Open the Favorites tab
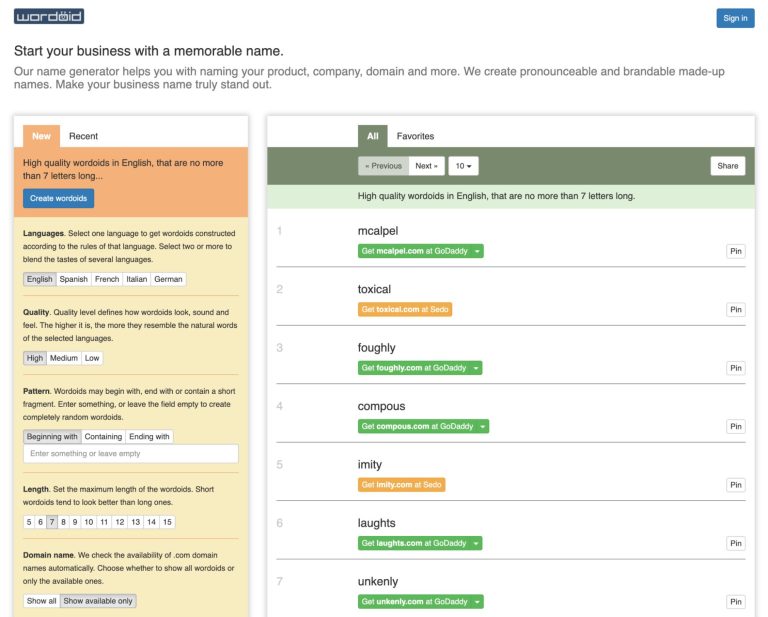 (x=415, y=136)
